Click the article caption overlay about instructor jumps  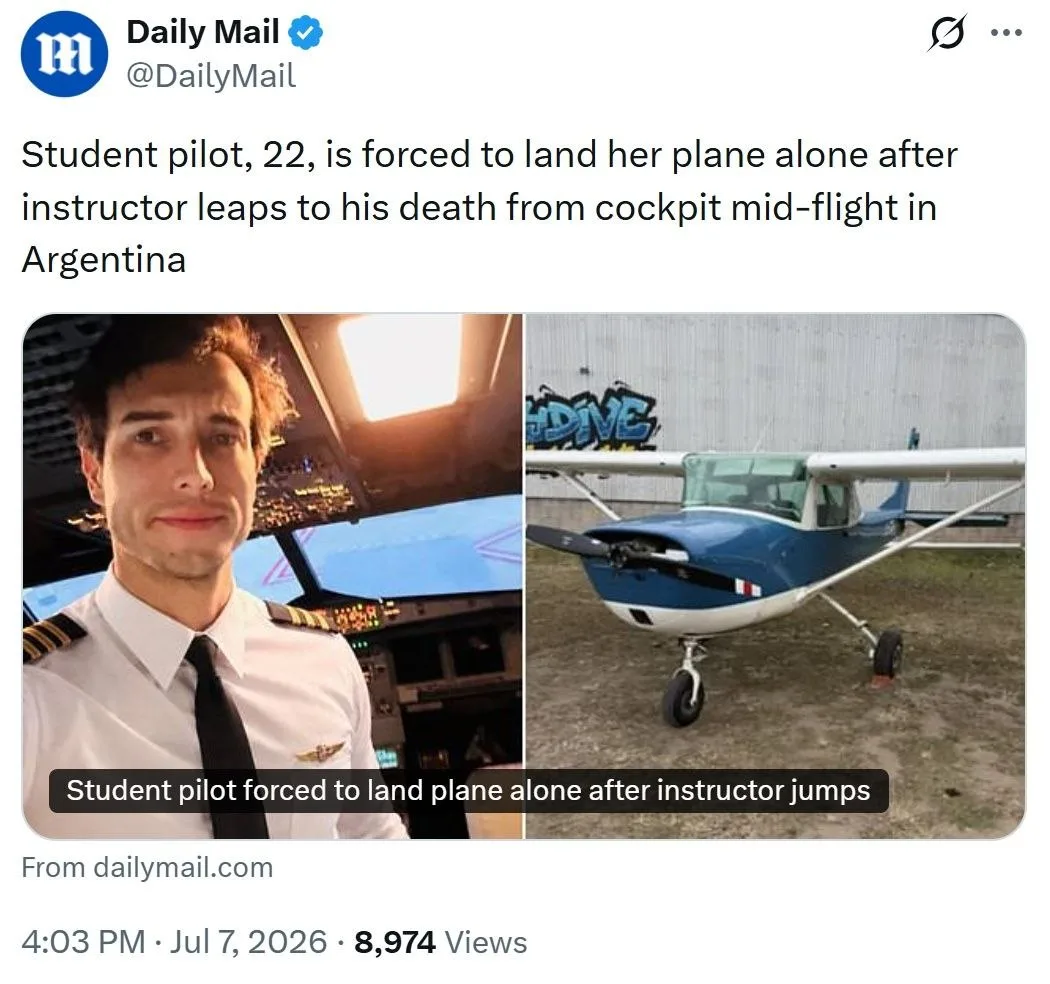(x=469, y=791)
